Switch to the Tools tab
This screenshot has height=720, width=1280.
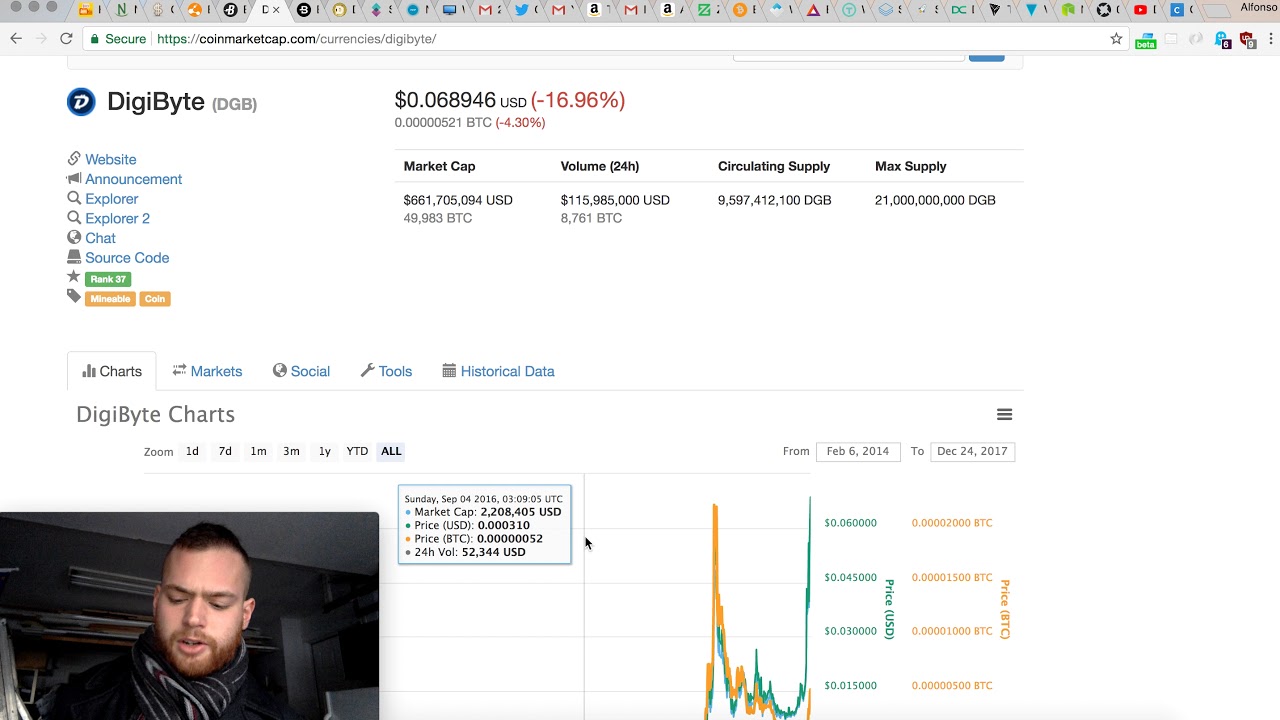386,371
